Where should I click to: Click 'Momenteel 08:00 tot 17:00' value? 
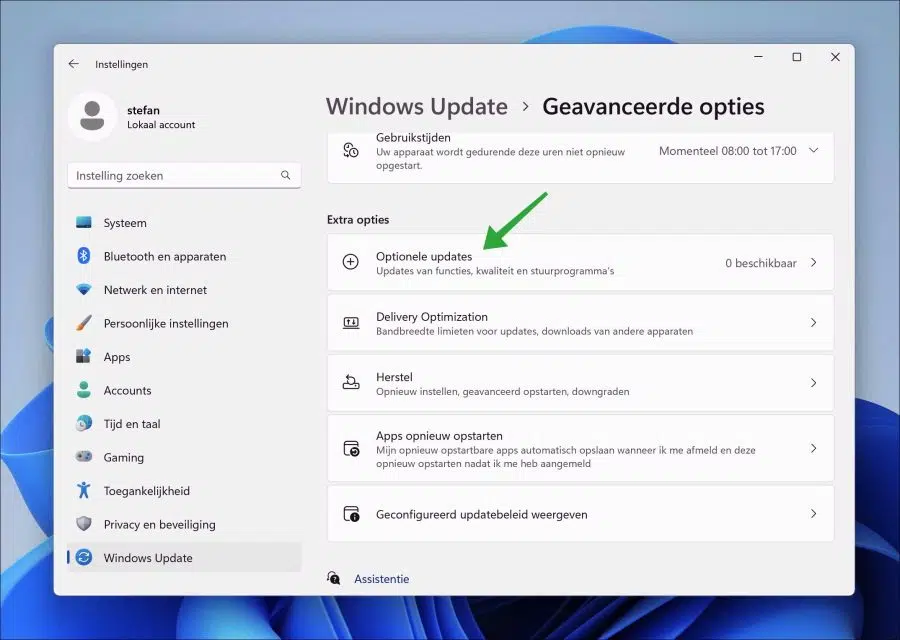tap(727, 151)
